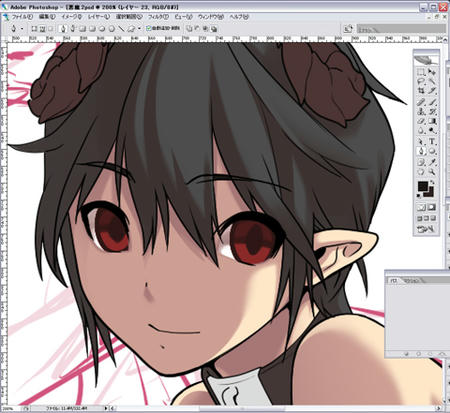The width and height of the screenshot is (450, 413).
Task: Select the Zoom tool
Action: point(432,172)
